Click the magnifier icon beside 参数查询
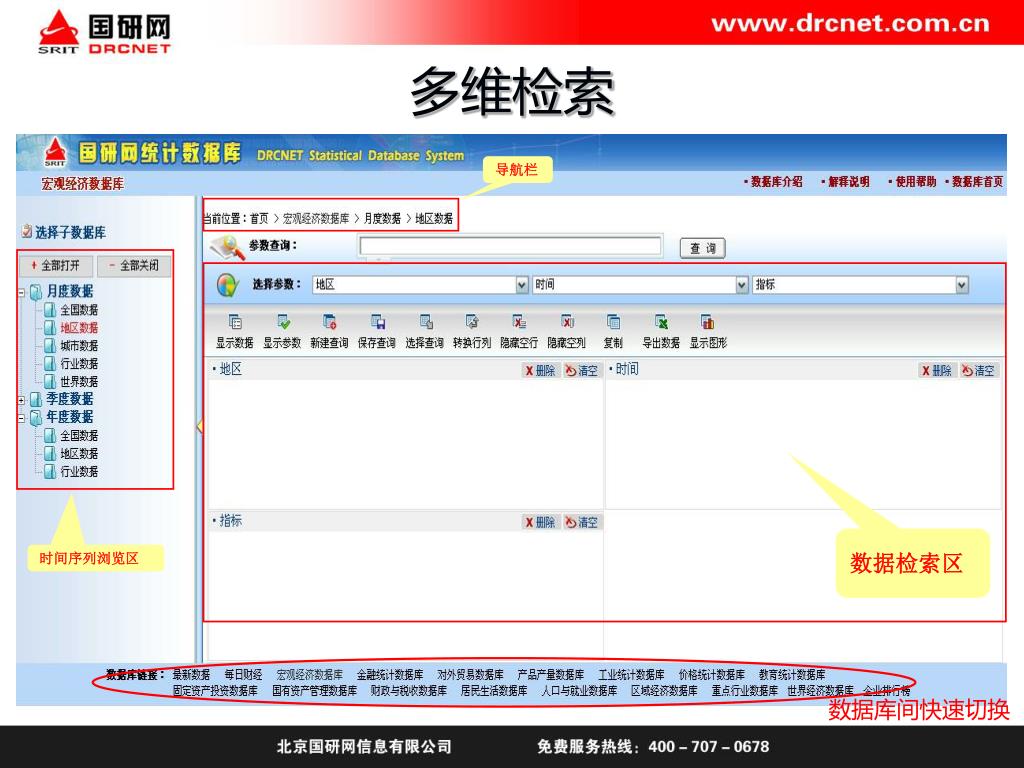The width and height of the screenshot is (1024, 768). 226,247
